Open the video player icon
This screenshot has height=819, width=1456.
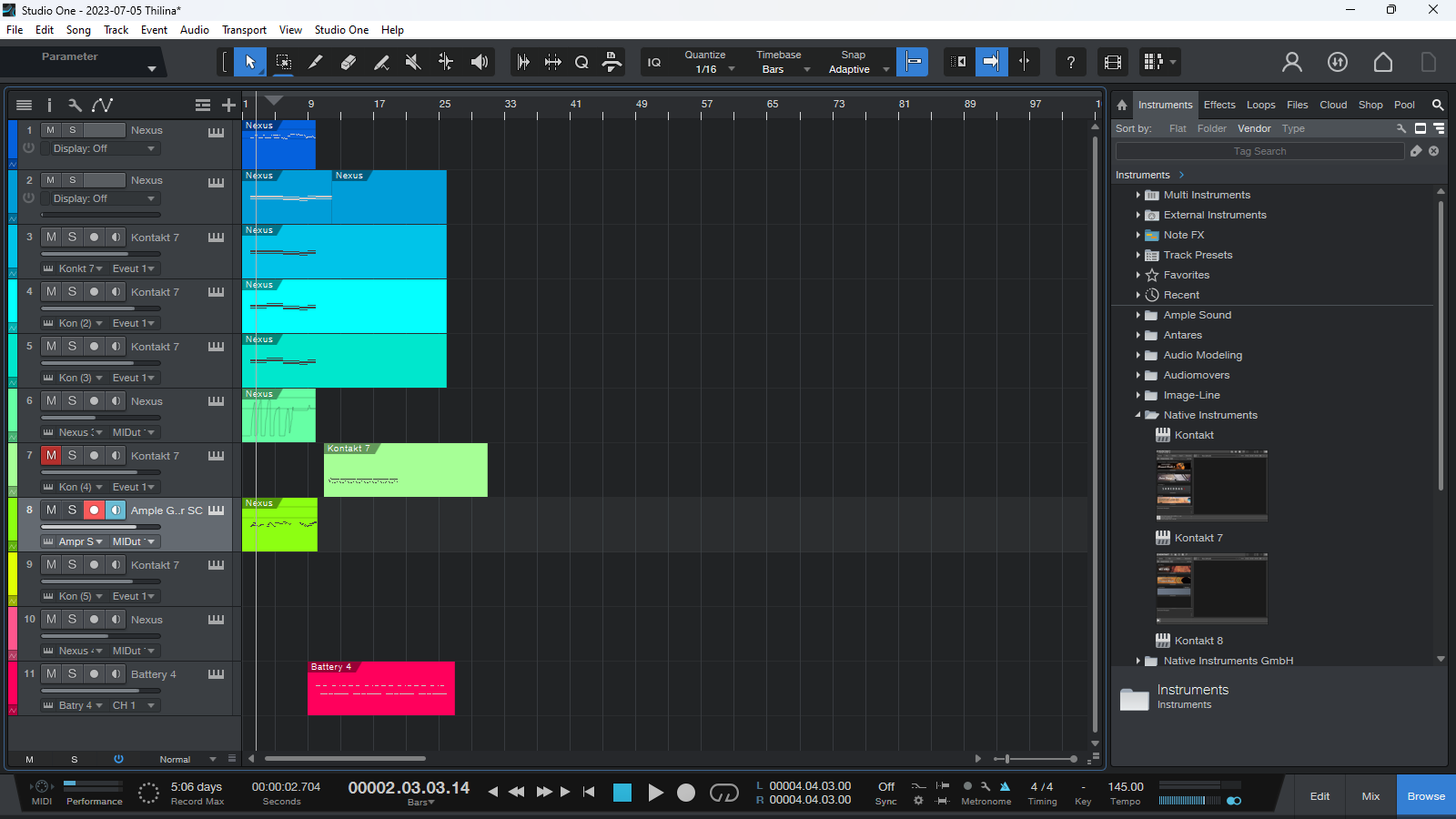pos(1113,62)
